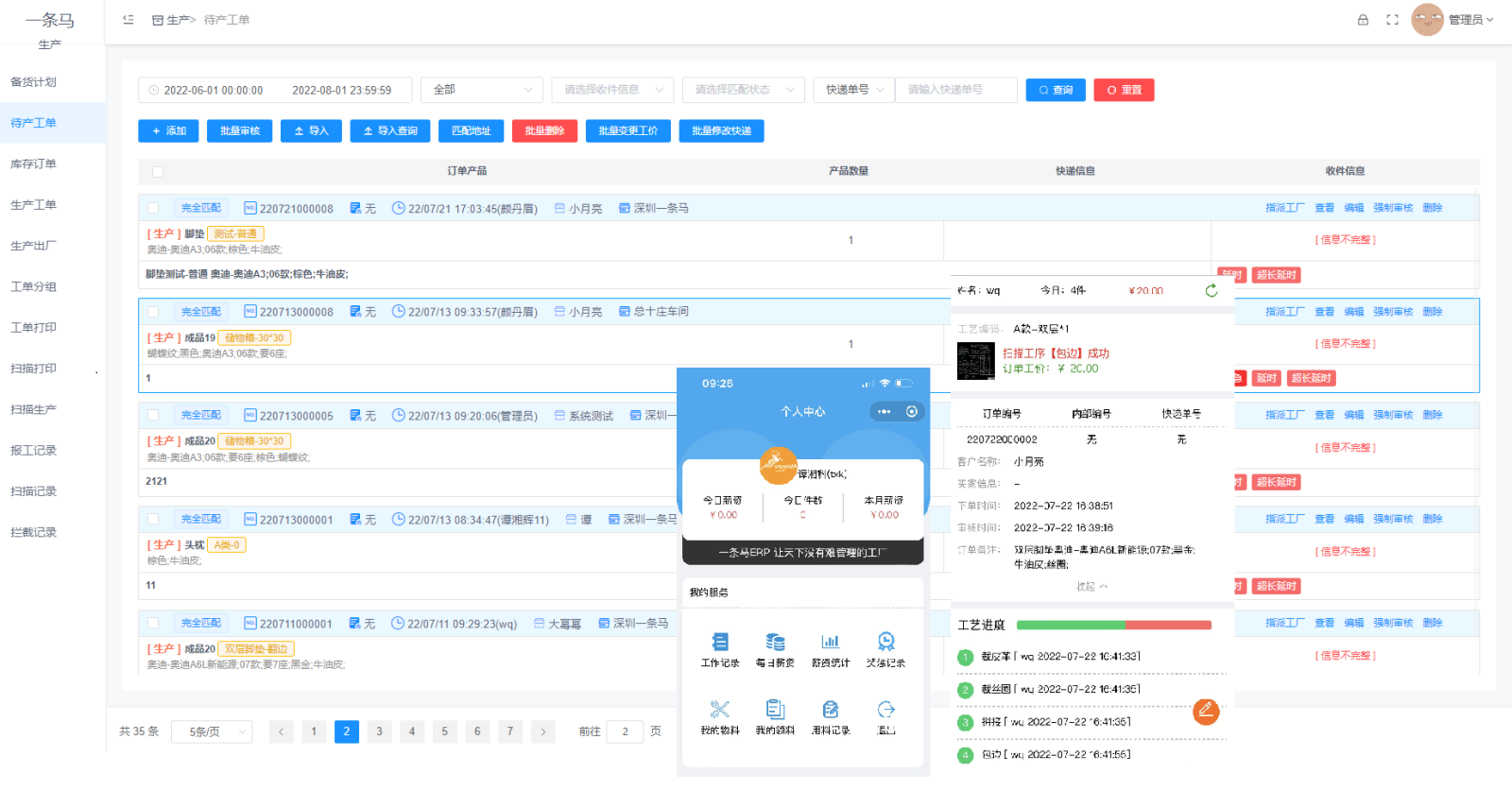Collapse the sidebar with the menu fold icon
The width and height of the screenshot is (1512, 808).
(x=129, y=19)
